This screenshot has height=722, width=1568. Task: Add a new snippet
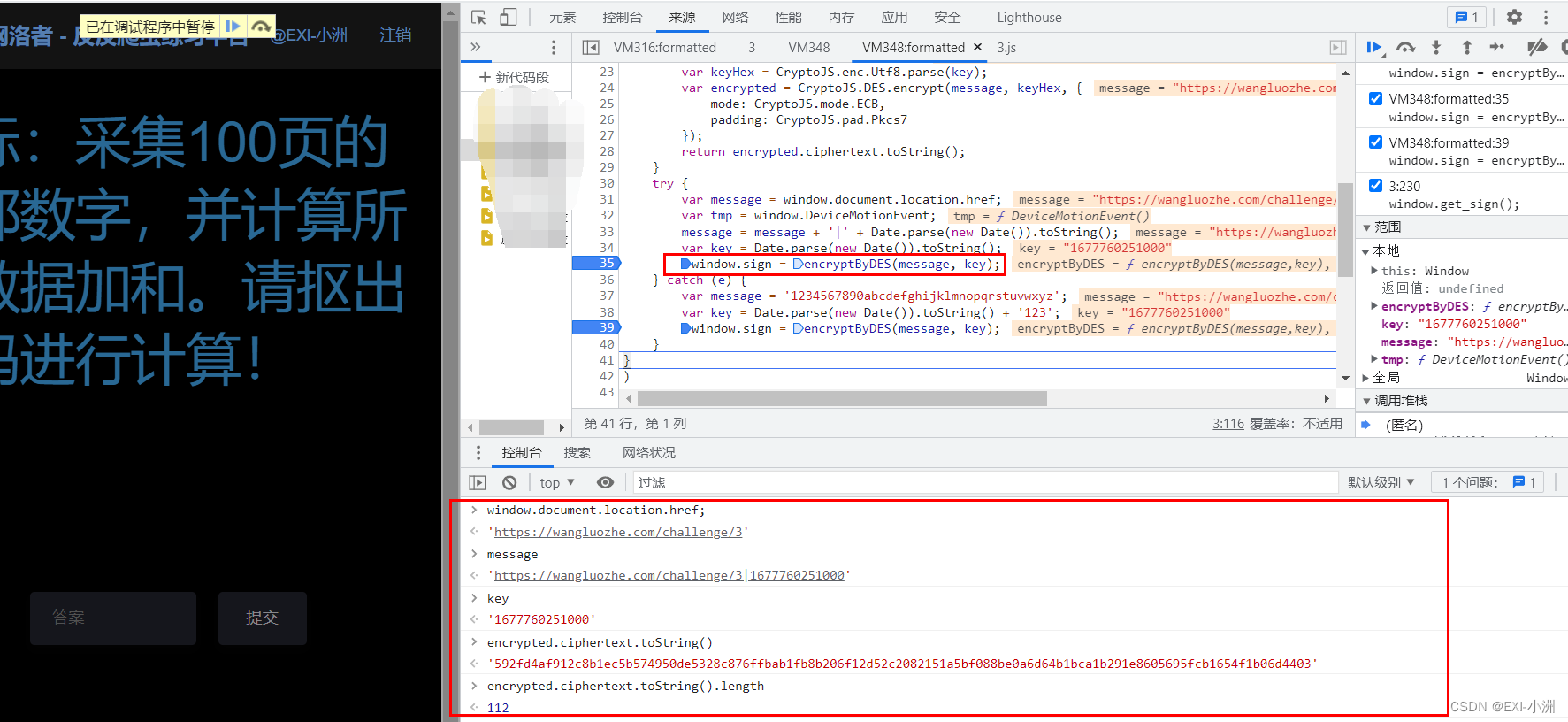pos(515,77)
